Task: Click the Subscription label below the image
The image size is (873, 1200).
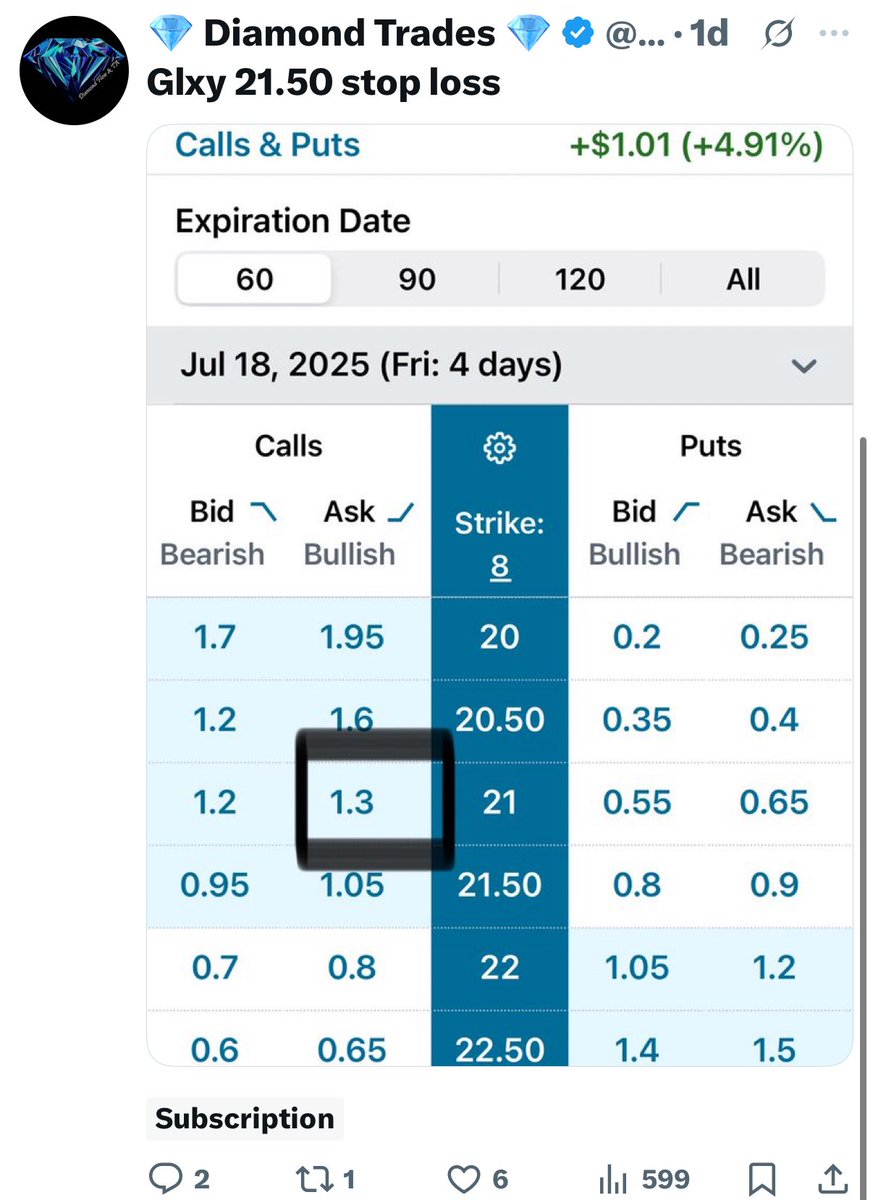Action: (x=245, y=1119)
